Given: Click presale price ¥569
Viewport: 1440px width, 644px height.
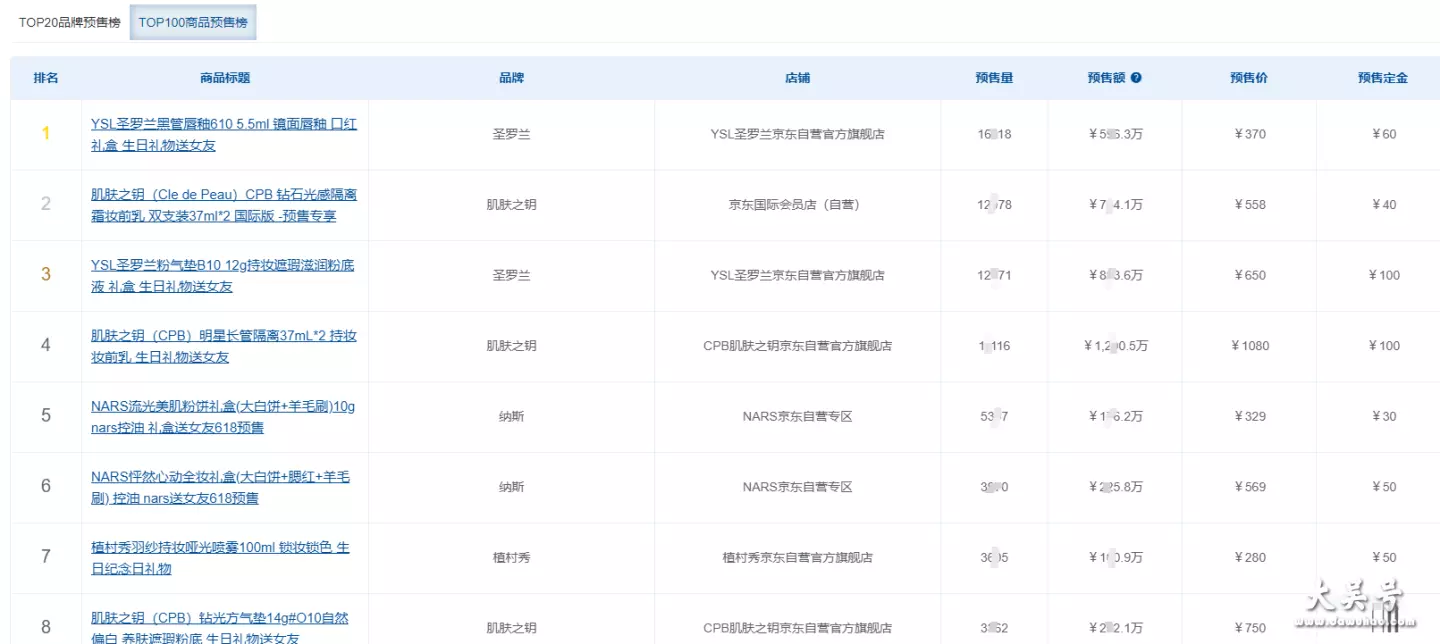Looking at the screenshot, I should (x=1250, y=487).
